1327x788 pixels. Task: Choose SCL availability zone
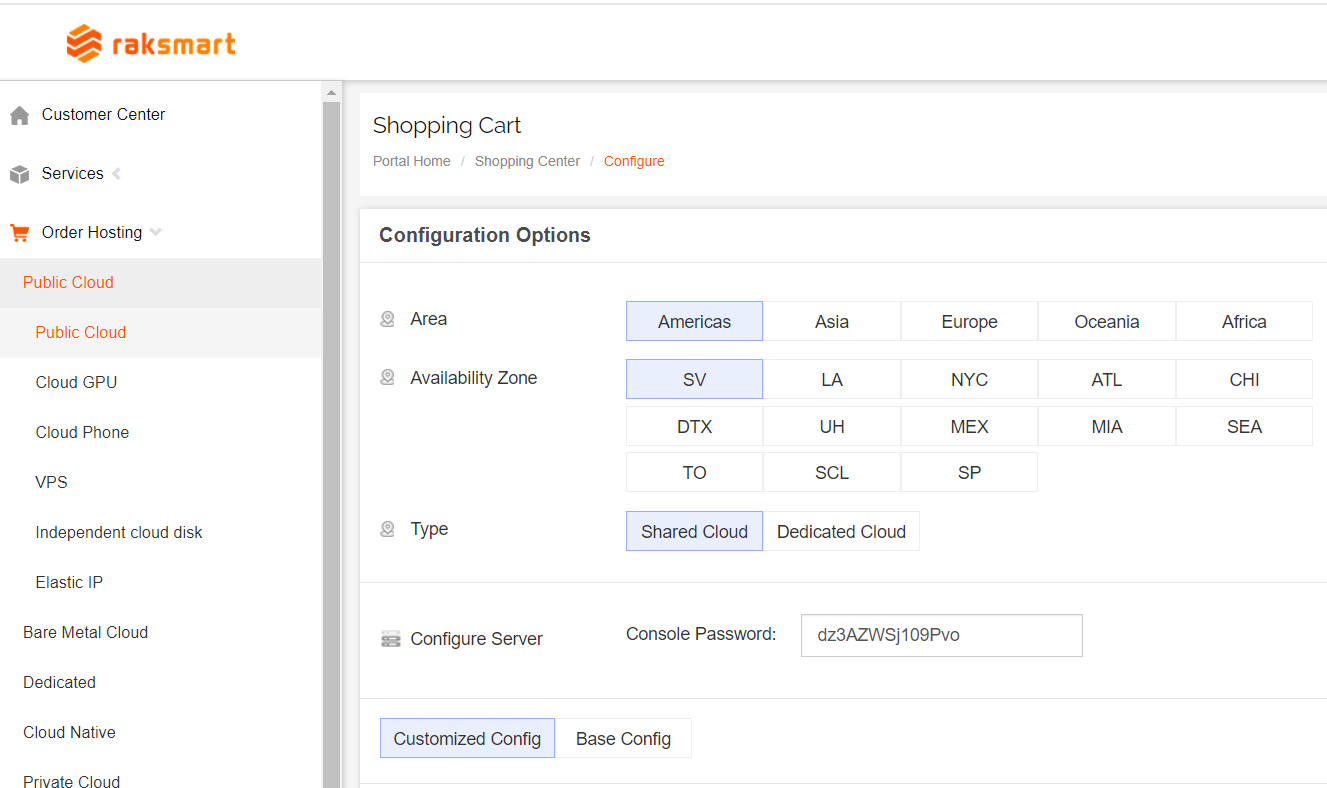832,472
